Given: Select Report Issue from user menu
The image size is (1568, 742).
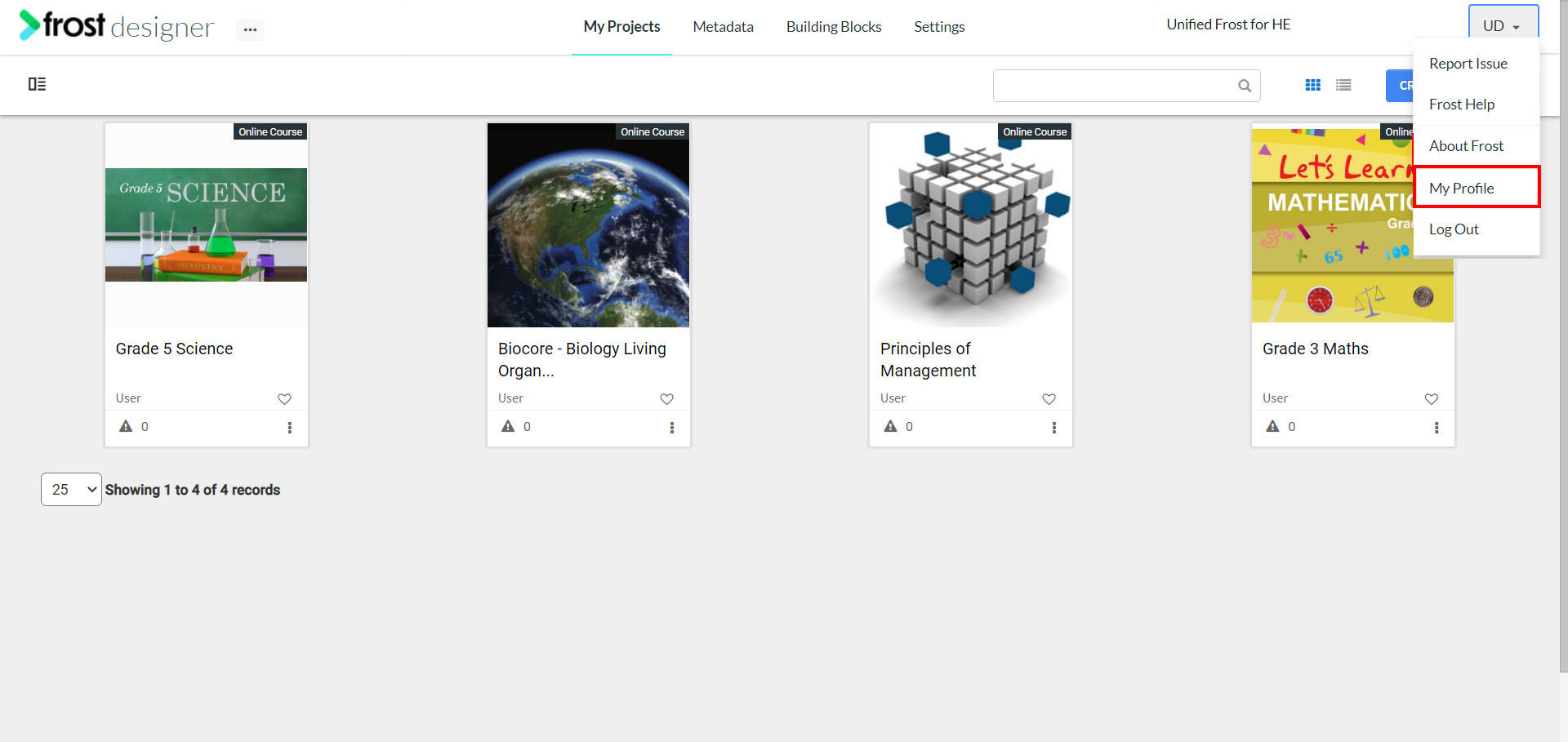Looking at the screenshot, I should (1477, 64).
